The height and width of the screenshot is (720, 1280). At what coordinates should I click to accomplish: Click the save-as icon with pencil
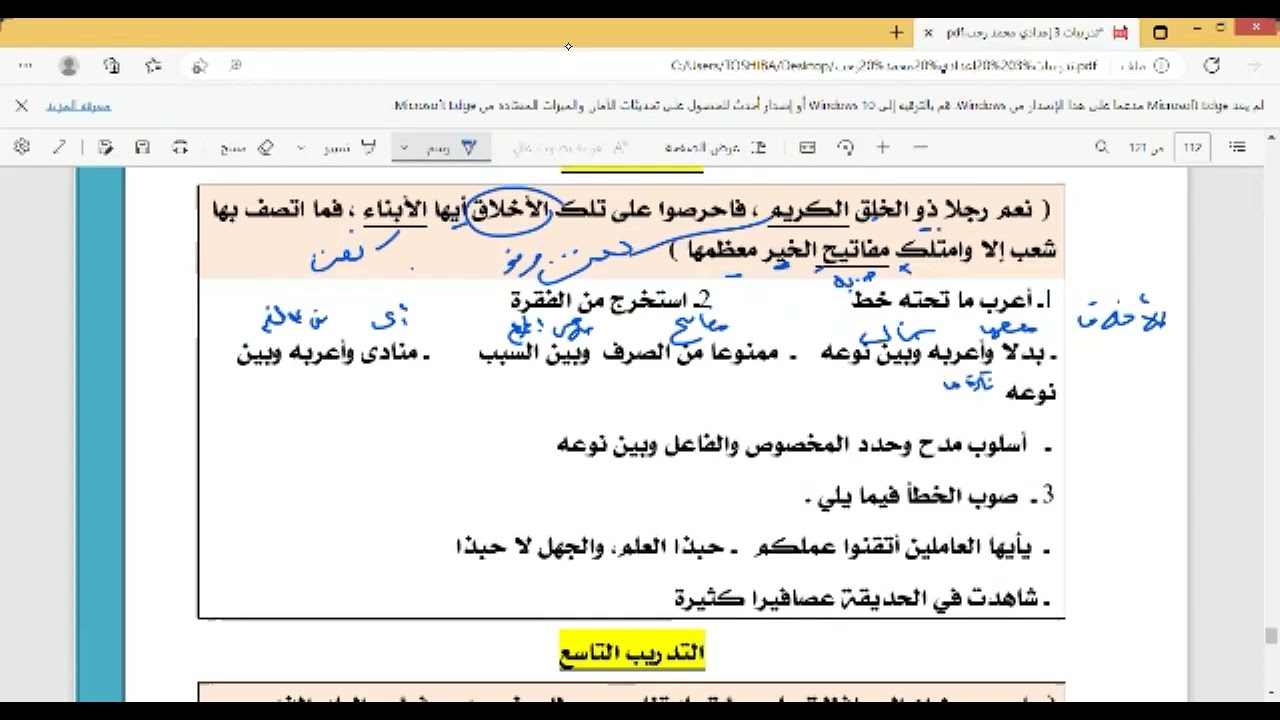pyautogui.click(x=106, y=147)
